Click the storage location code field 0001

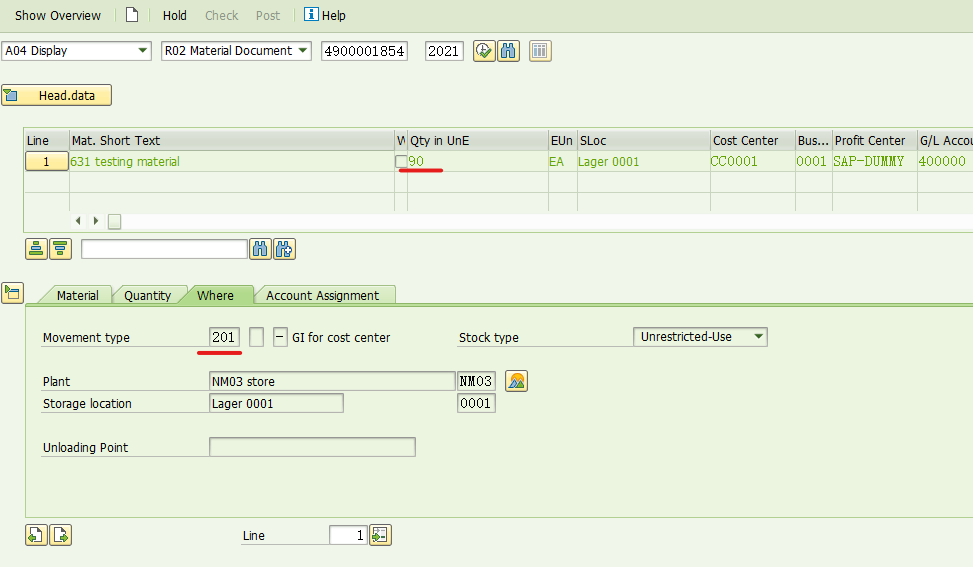click(476, 403)
